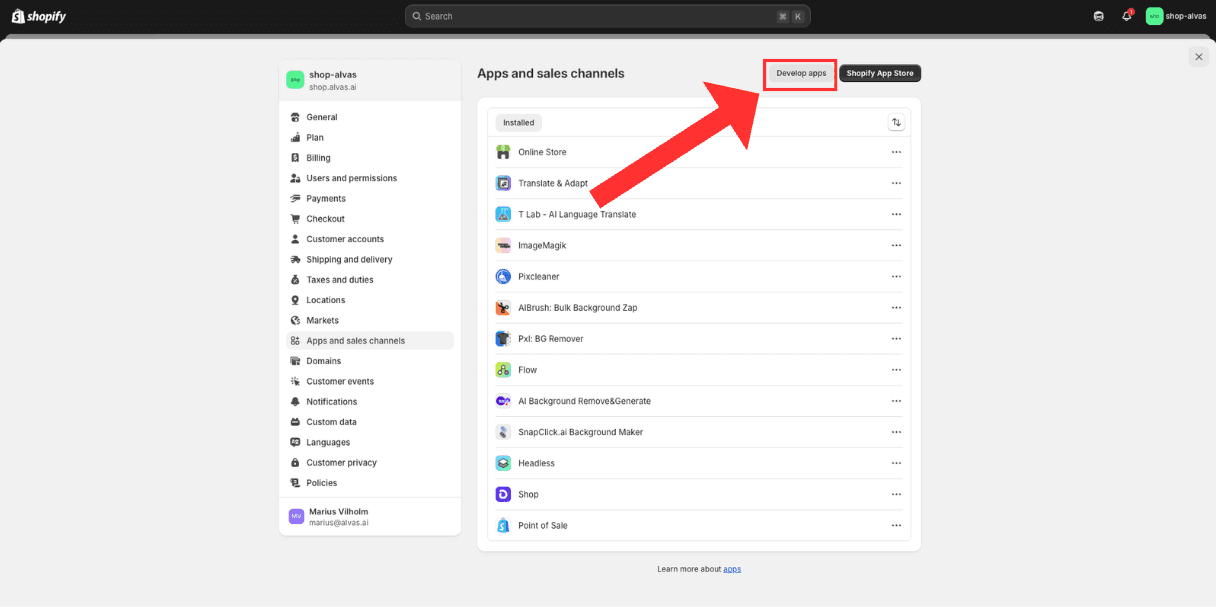Open the General settings page
The width and height of the screenshot is (1216, 607).
coord(370,117)
